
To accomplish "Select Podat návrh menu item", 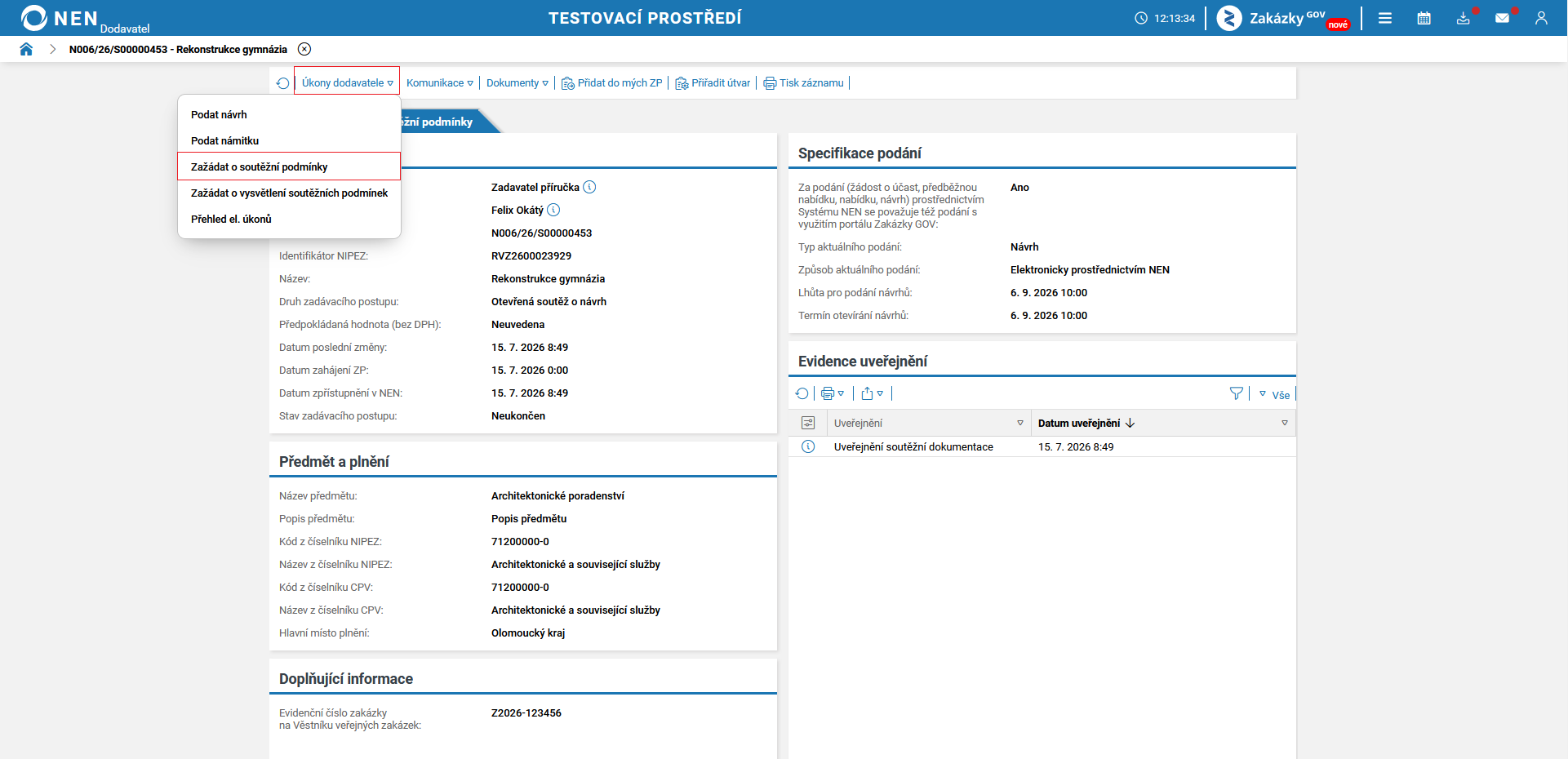I will point(289,114).
